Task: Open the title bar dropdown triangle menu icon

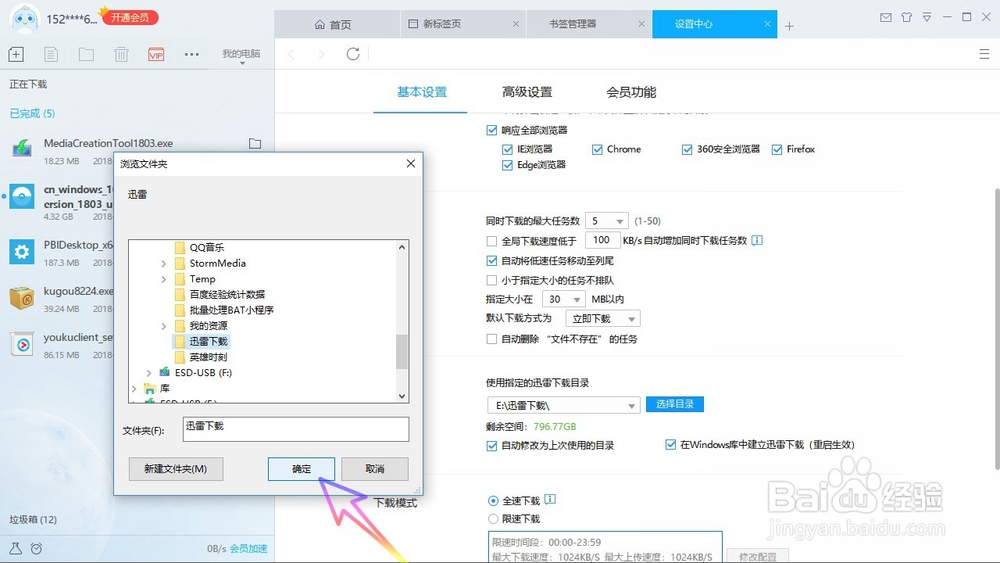Action: tap(927, 18)
